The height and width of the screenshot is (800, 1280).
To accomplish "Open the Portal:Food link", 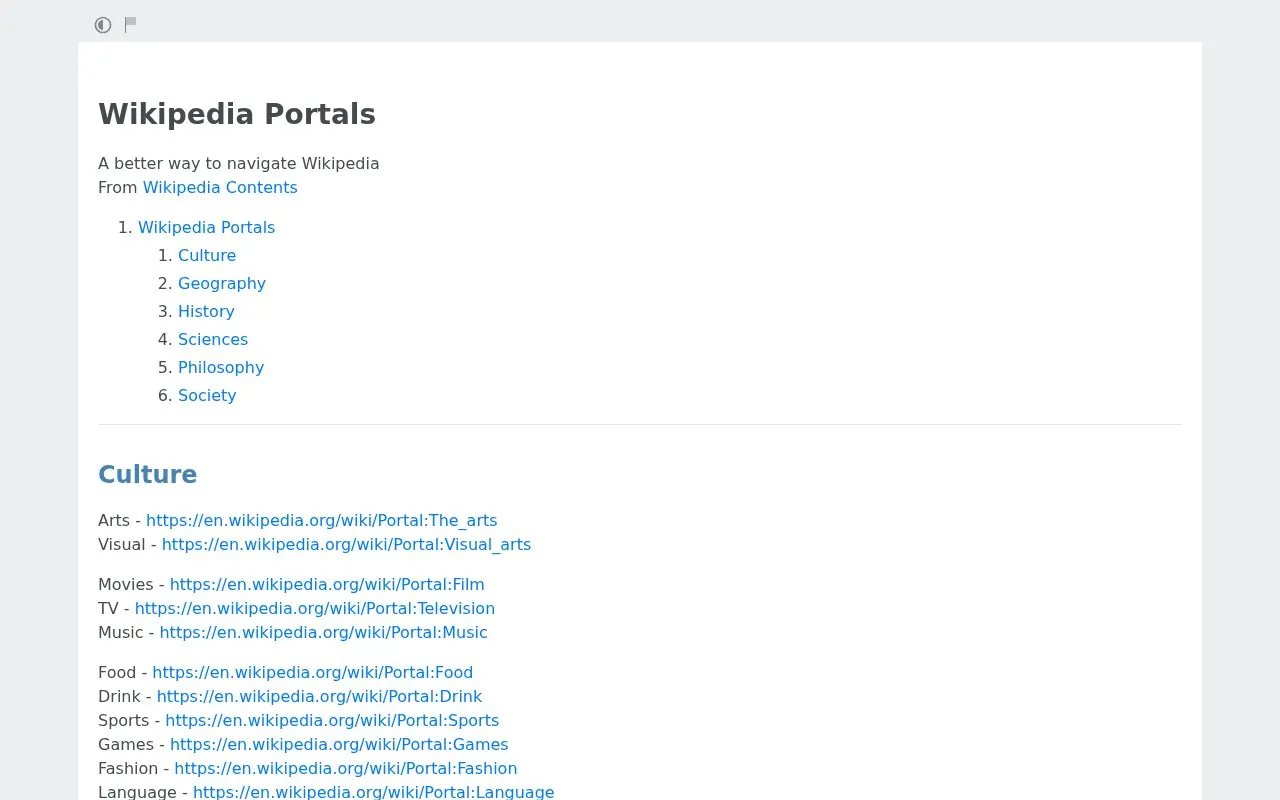I will click(x=312, y=672).
